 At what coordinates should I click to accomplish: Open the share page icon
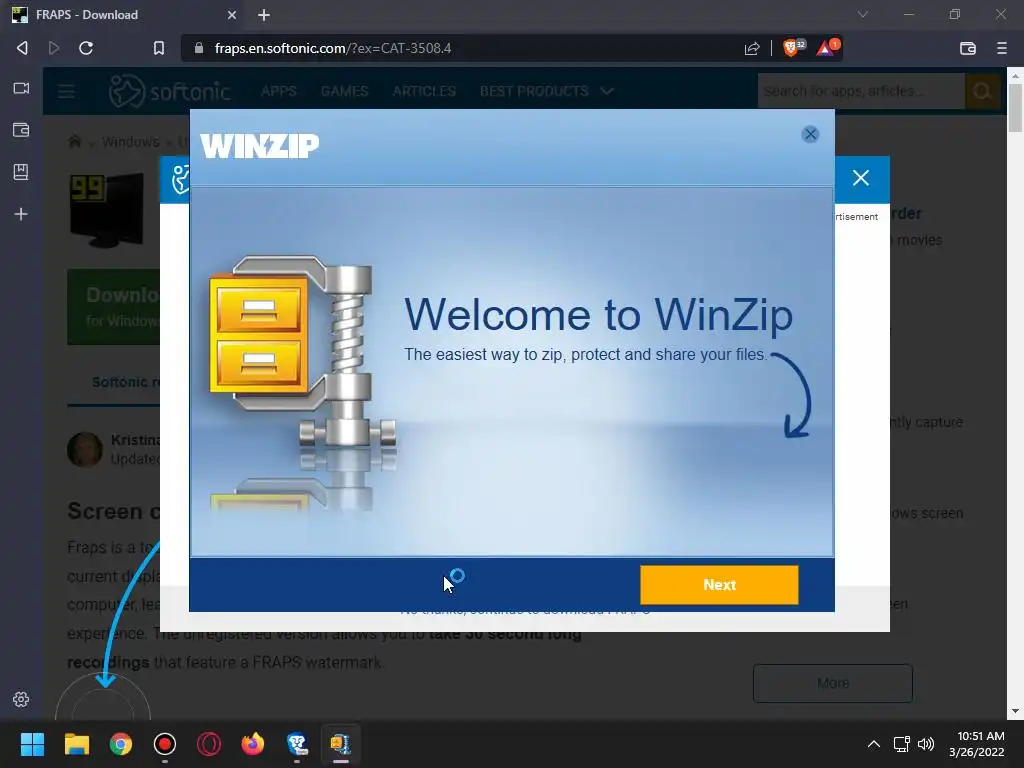click(752, 48)
